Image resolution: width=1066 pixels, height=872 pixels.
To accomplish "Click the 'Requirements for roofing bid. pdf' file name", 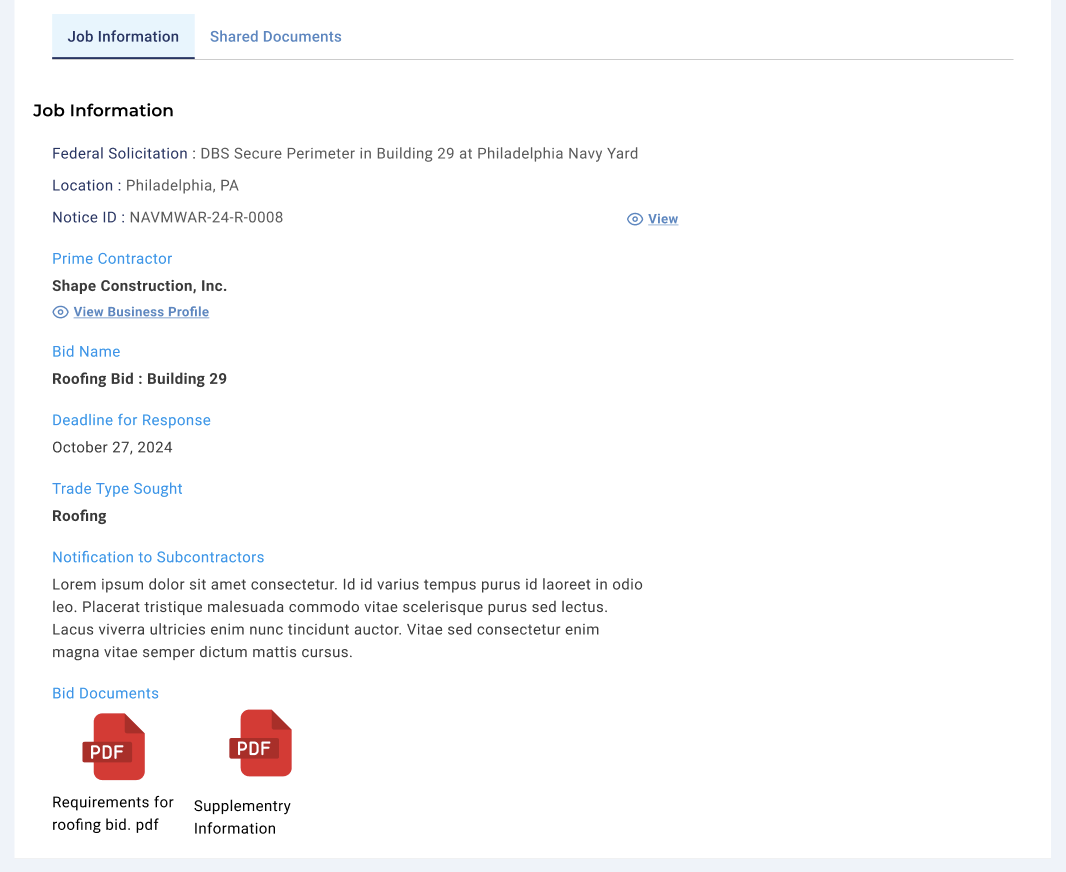I will point(113,814).
